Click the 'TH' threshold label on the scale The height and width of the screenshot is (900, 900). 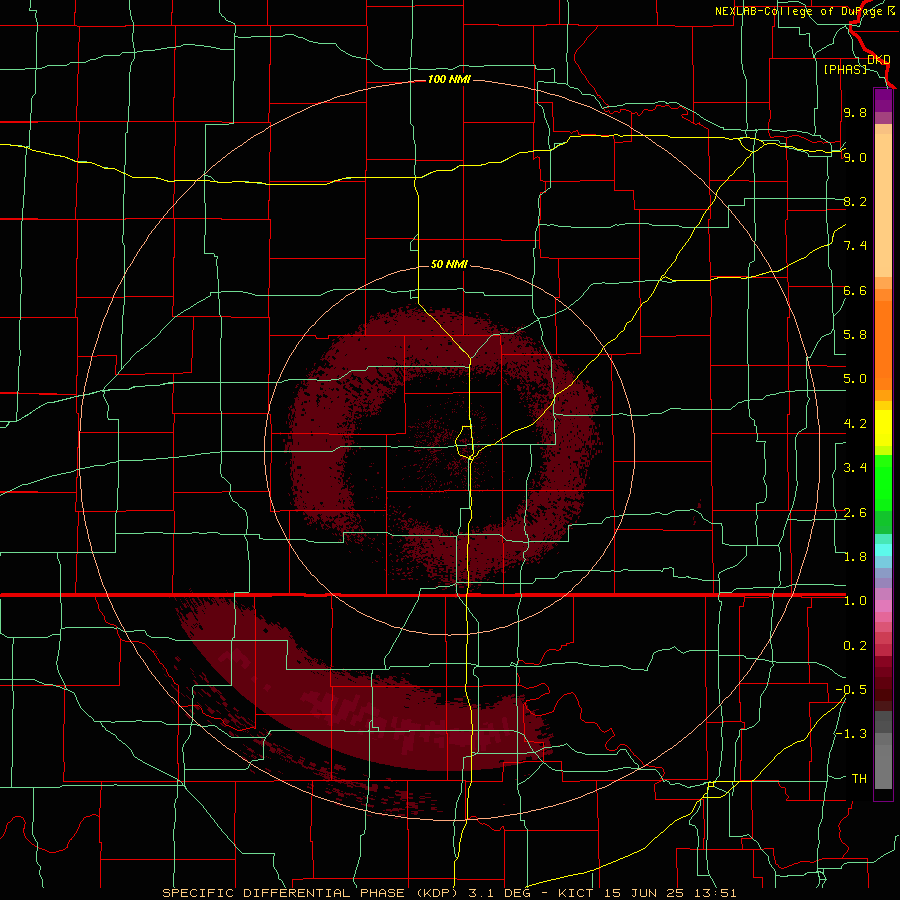859,779
